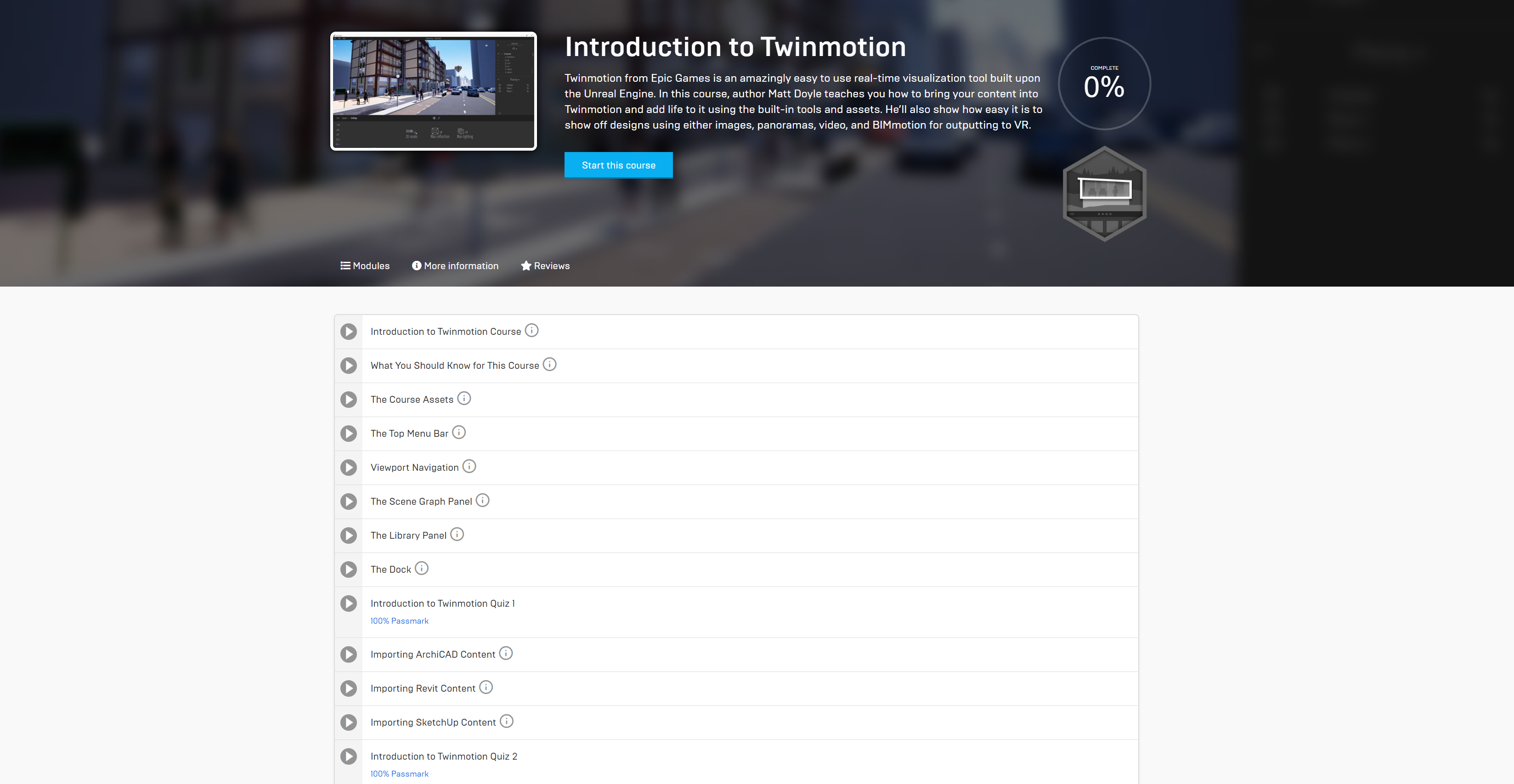Viewport: 1514px width, 784px height.
Task: Open the info icon for Importing ArchiCAD Content
Action: (x=505, y=653)
